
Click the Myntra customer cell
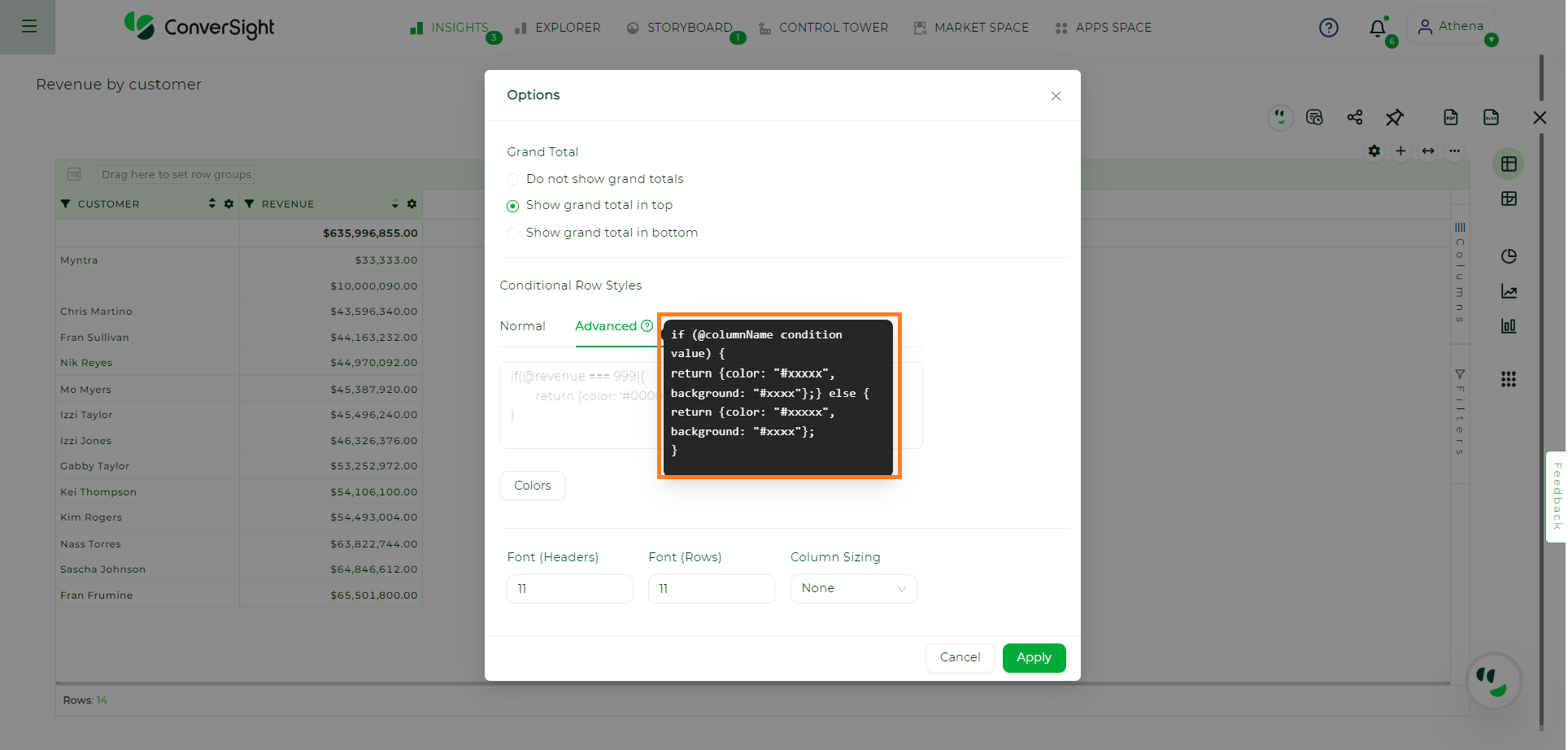(x=148, y=260)
